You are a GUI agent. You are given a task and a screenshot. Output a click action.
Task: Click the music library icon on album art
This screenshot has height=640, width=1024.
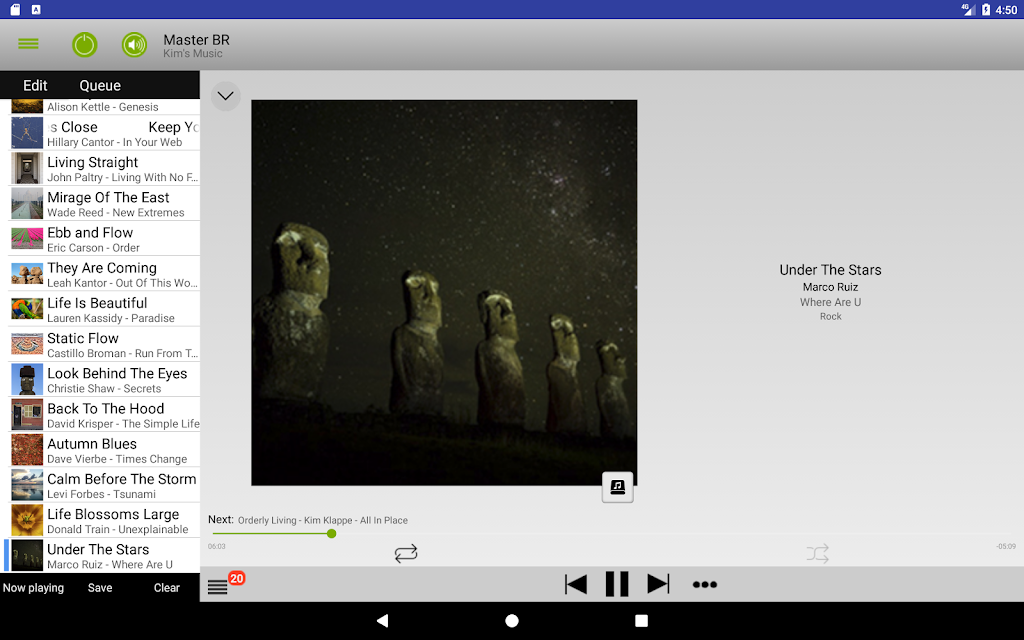pos(617,487)
